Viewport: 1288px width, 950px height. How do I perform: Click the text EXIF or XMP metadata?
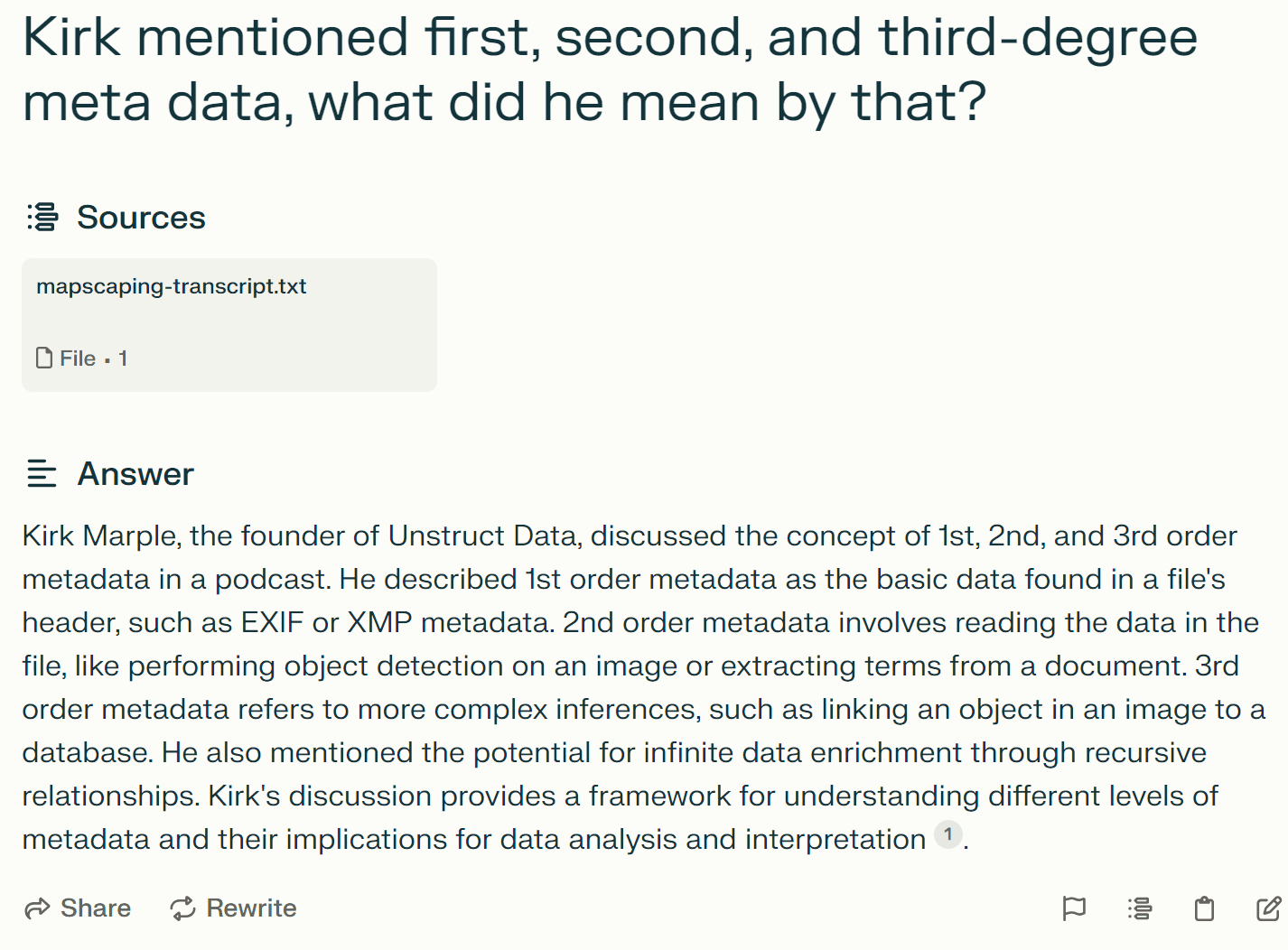tap(397, 622)
